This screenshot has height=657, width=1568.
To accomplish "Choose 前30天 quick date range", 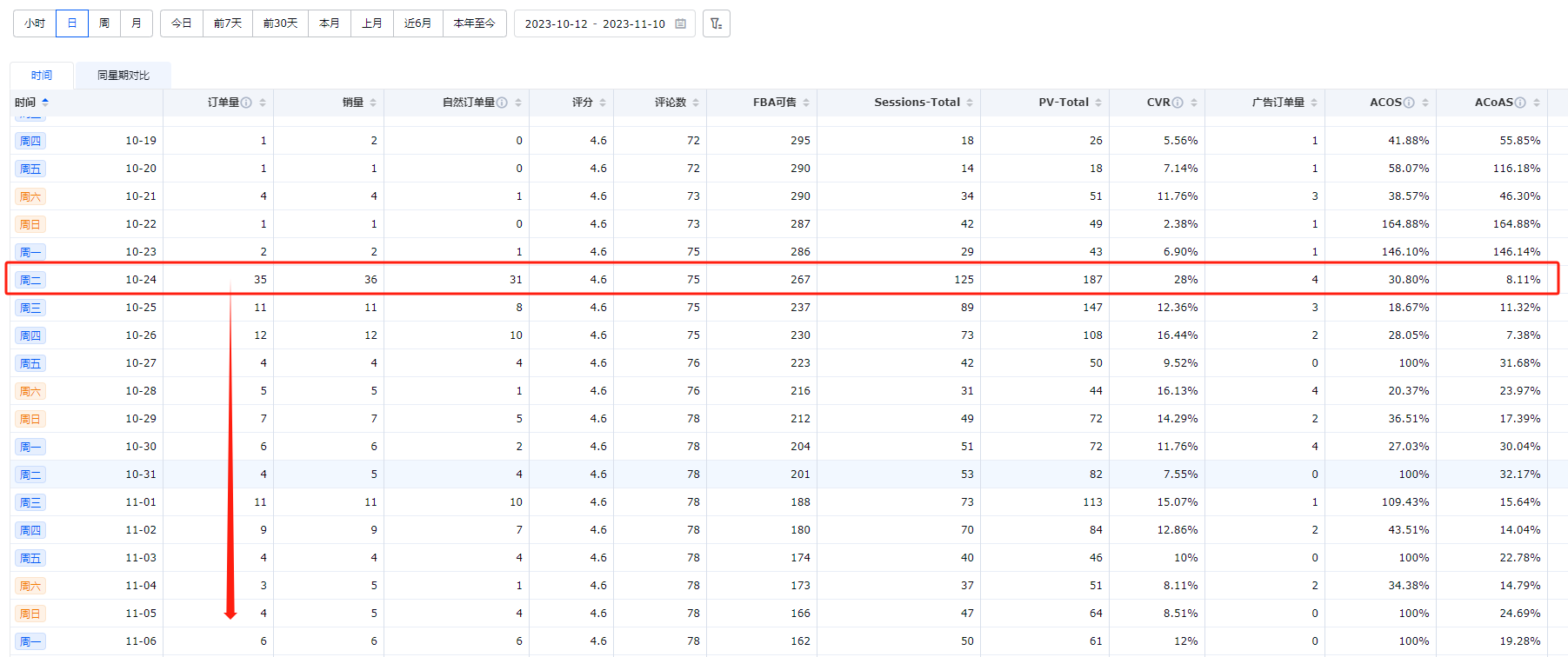I will point(280,23).
